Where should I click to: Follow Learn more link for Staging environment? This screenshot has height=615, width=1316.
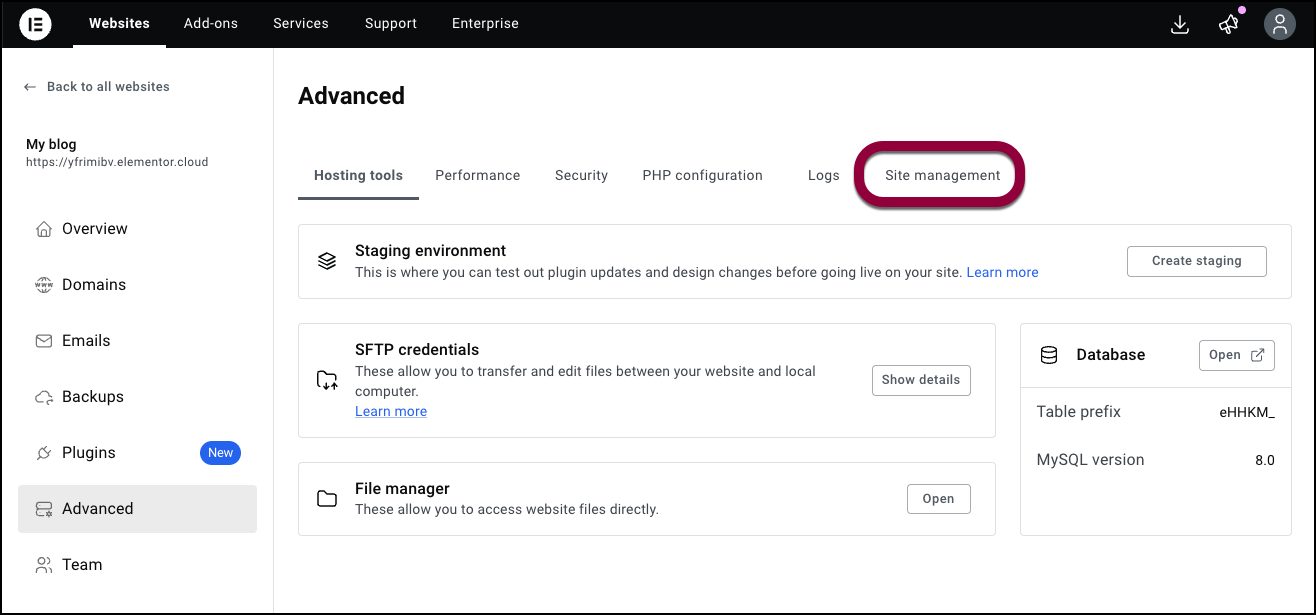[x=1002, y=272]
